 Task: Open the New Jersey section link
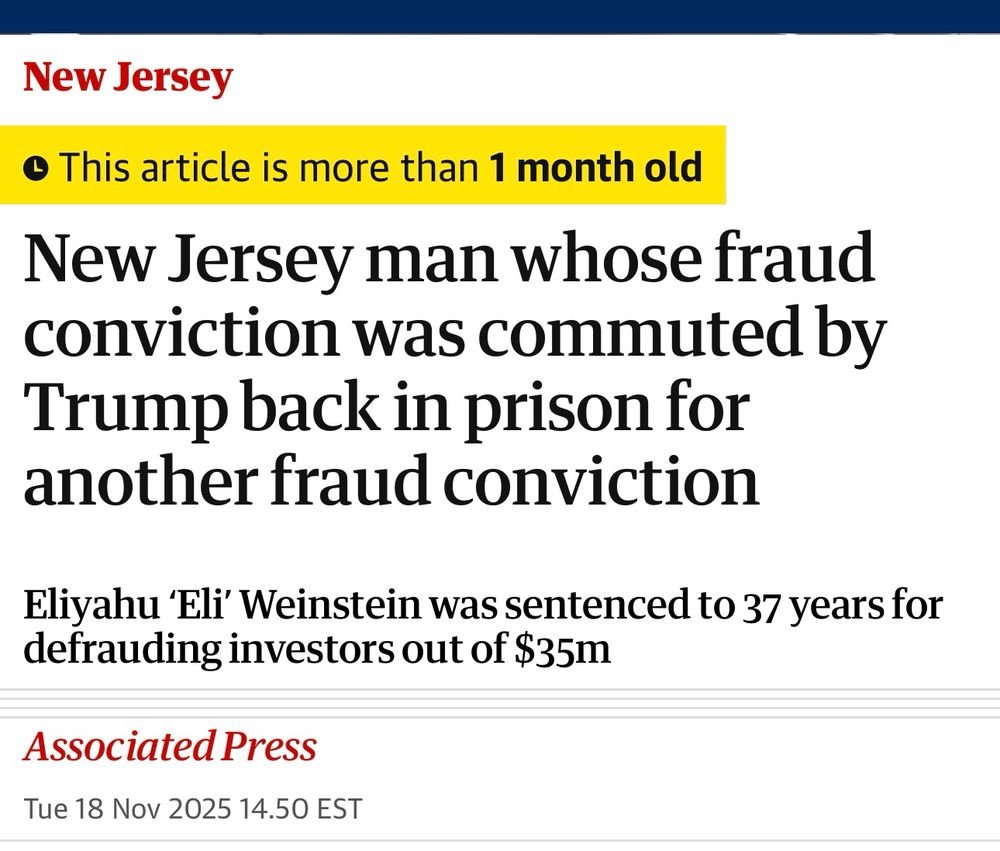tap(127, 78)
